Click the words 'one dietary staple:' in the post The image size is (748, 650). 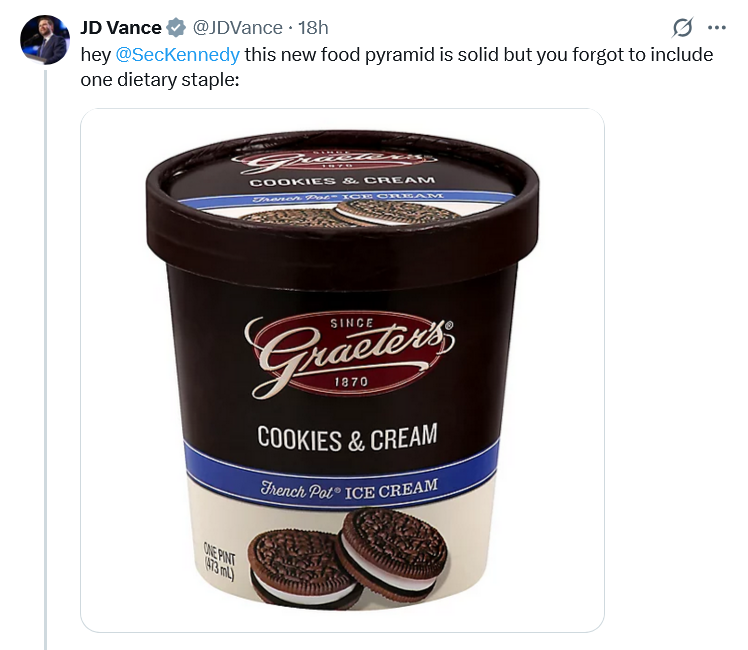click(x=160, y=79)
